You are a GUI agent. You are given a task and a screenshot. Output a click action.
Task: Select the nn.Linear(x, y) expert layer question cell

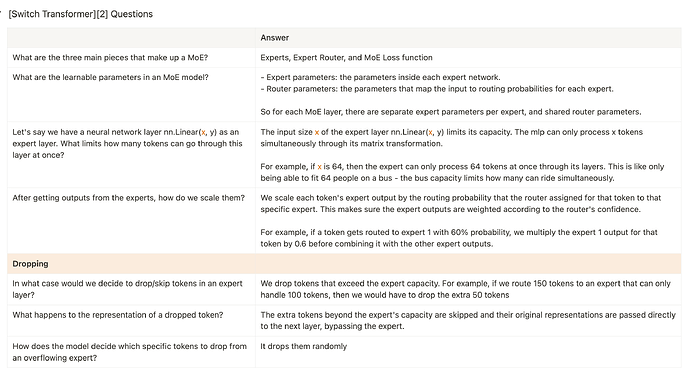click(131, 155)
